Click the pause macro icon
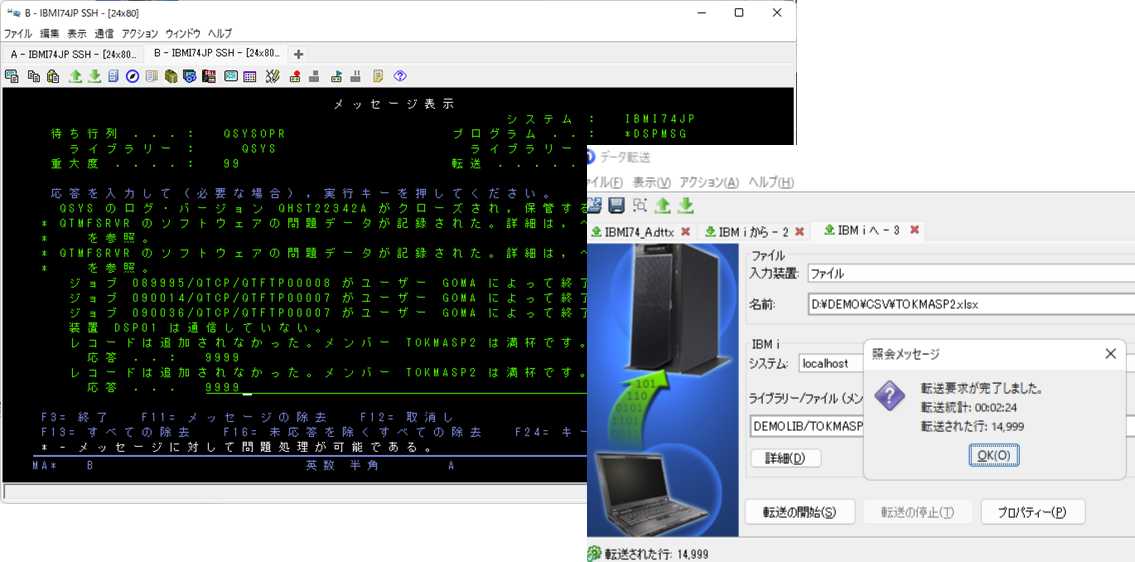Viewport: 1135px width, 562px height. click(x=355, y=76)
